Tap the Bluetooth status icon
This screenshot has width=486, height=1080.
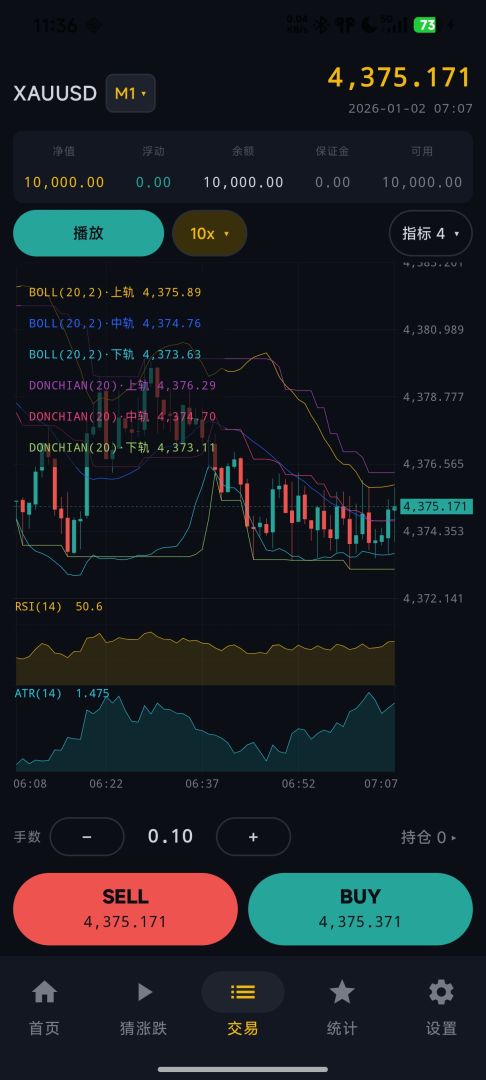pos(321,25)
